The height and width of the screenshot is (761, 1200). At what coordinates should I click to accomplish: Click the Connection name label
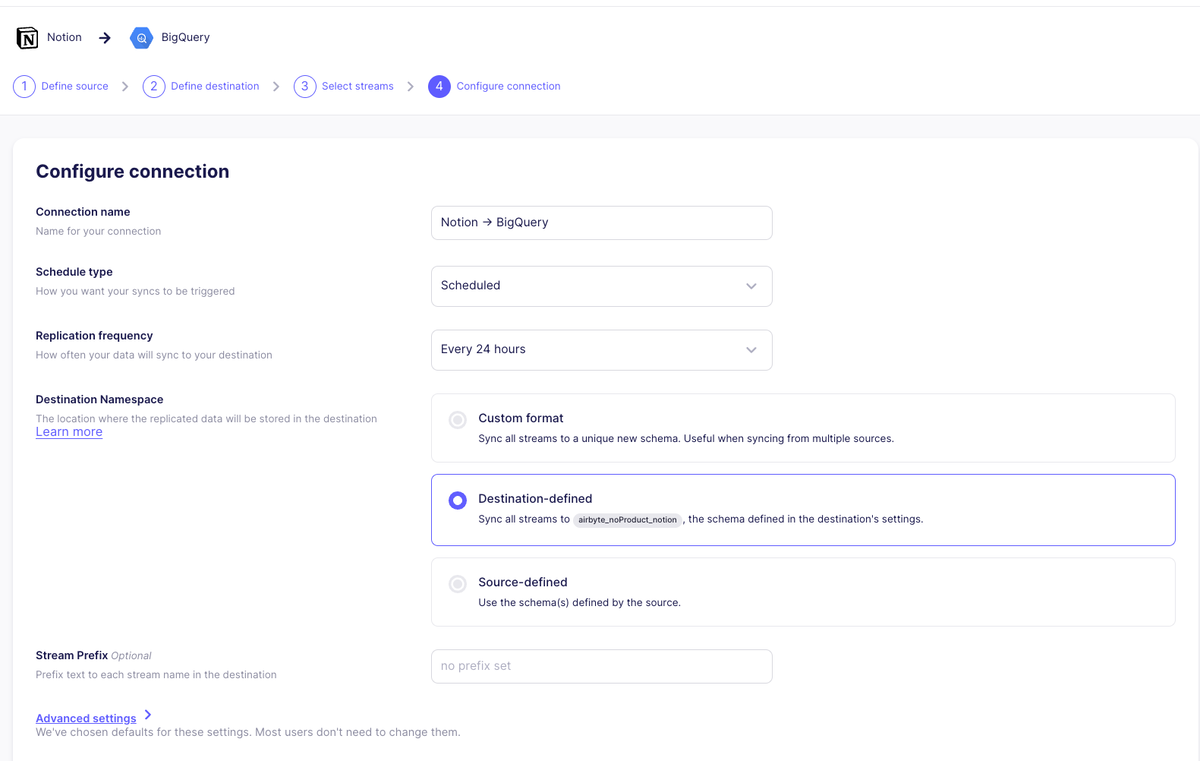83,212
